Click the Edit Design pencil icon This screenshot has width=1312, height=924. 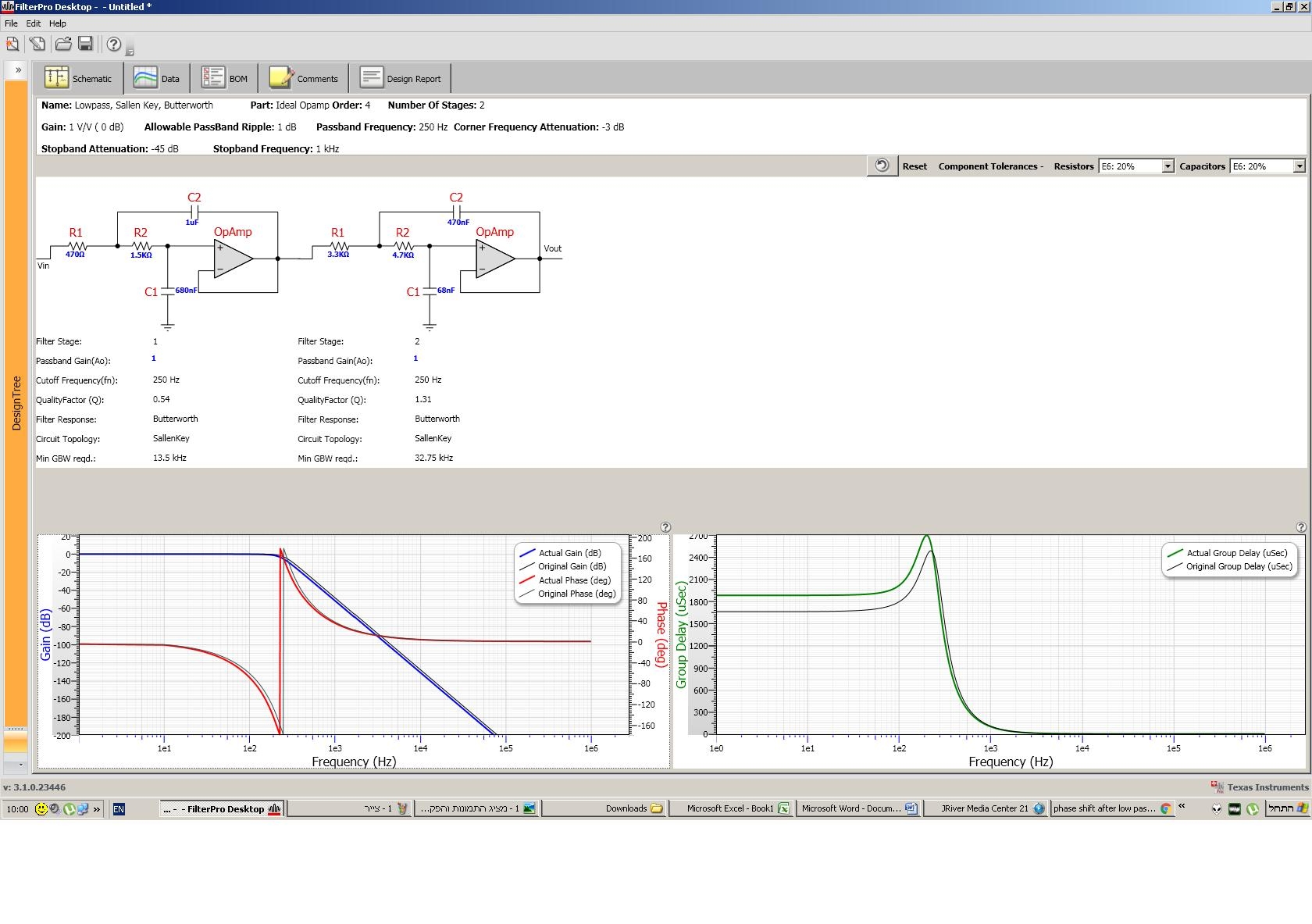pos(37,45)
